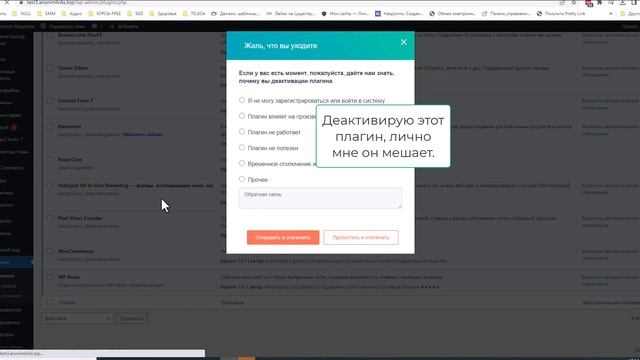Image resolution: width=640 pixels, height=360 pixels.
Task: Click the Contact Form 7 plugin name
Action: 75,100
